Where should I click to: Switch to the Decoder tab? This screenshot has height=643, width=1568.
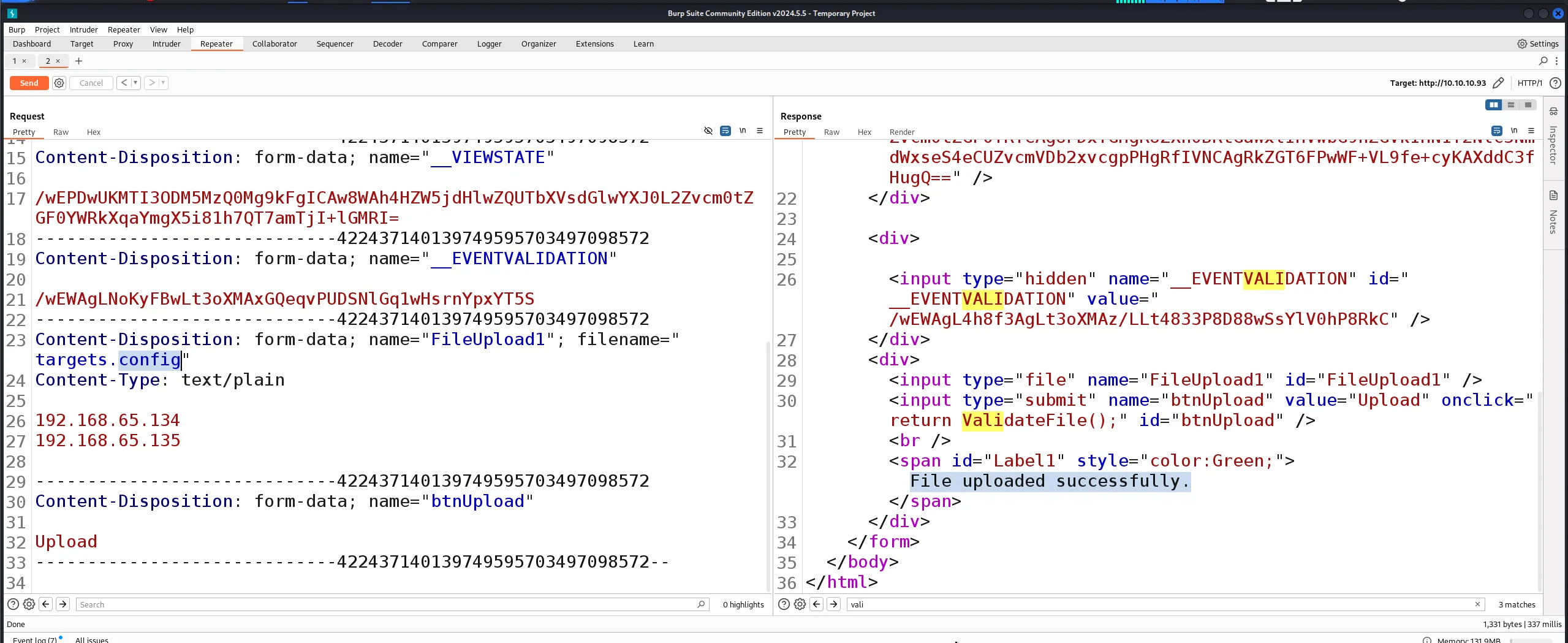coord(387,44)
